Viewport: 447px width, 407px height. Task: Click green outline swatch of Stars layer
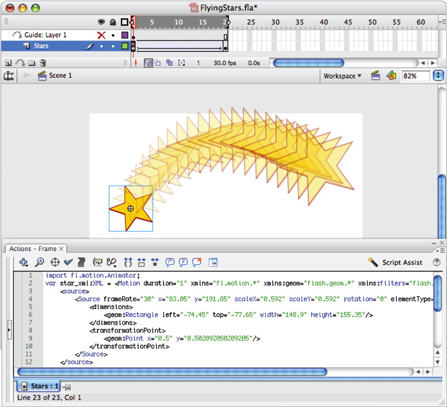125,46
